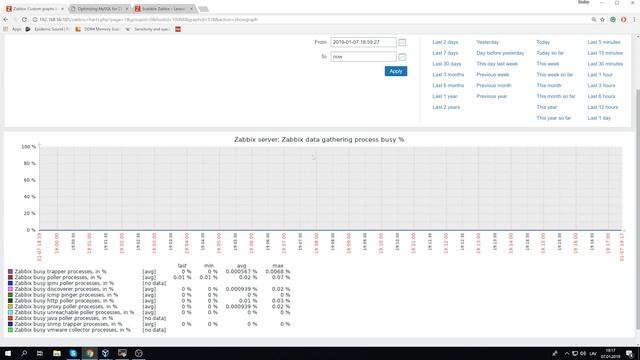Switch to the Scalable Zabbix tab
The height and width of the screenshot is (360, 640).
point(164,9)
